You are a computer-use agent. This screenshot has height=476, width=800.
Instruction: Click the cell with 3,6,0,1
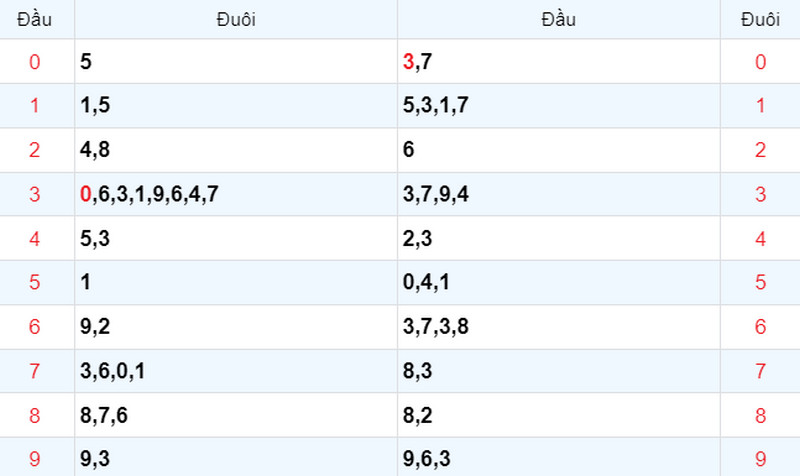[236, 371]
